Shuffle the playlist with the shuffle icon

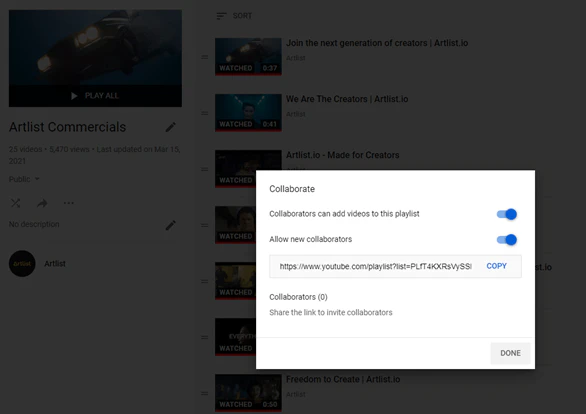15,203
